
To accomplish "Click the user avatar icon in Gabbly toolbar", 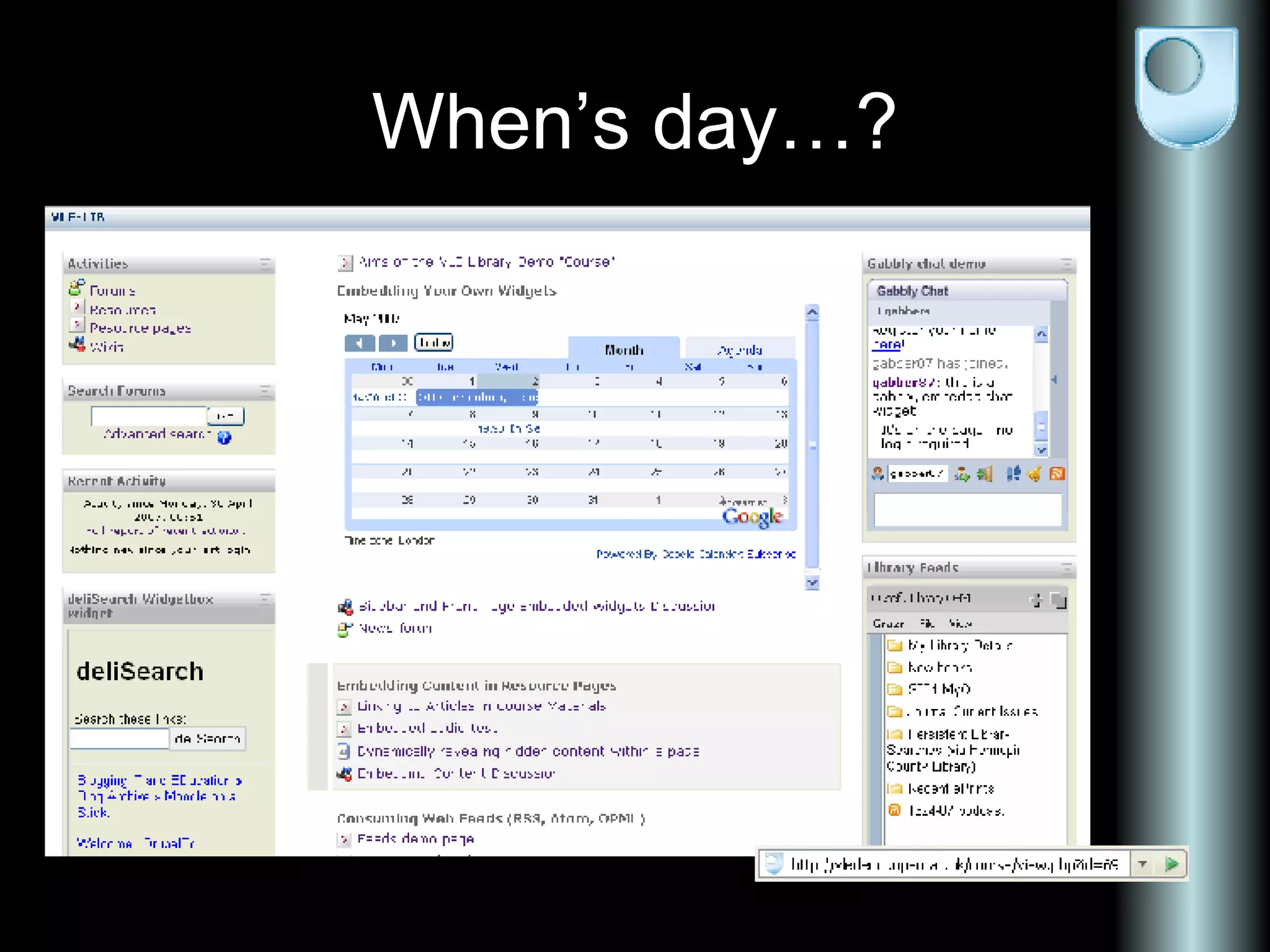I will coord(877,474).
